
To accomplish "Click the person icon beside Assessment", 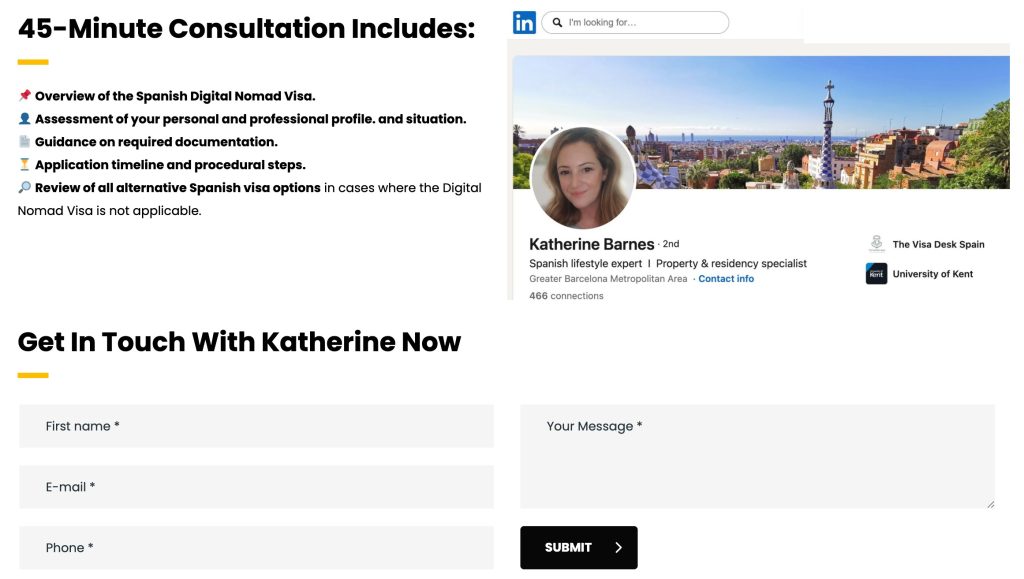I will 25,119.
